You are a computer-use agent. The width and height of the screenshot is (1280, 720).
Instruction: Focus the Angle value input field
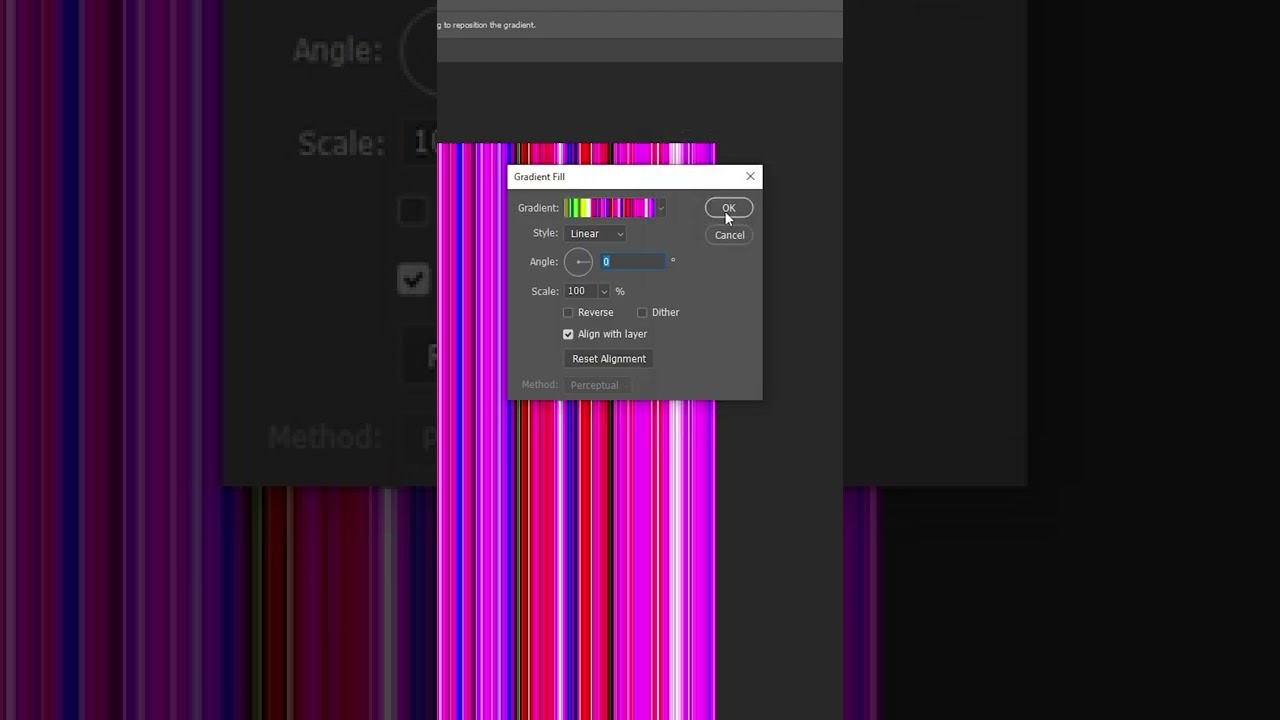click(633, 262)
